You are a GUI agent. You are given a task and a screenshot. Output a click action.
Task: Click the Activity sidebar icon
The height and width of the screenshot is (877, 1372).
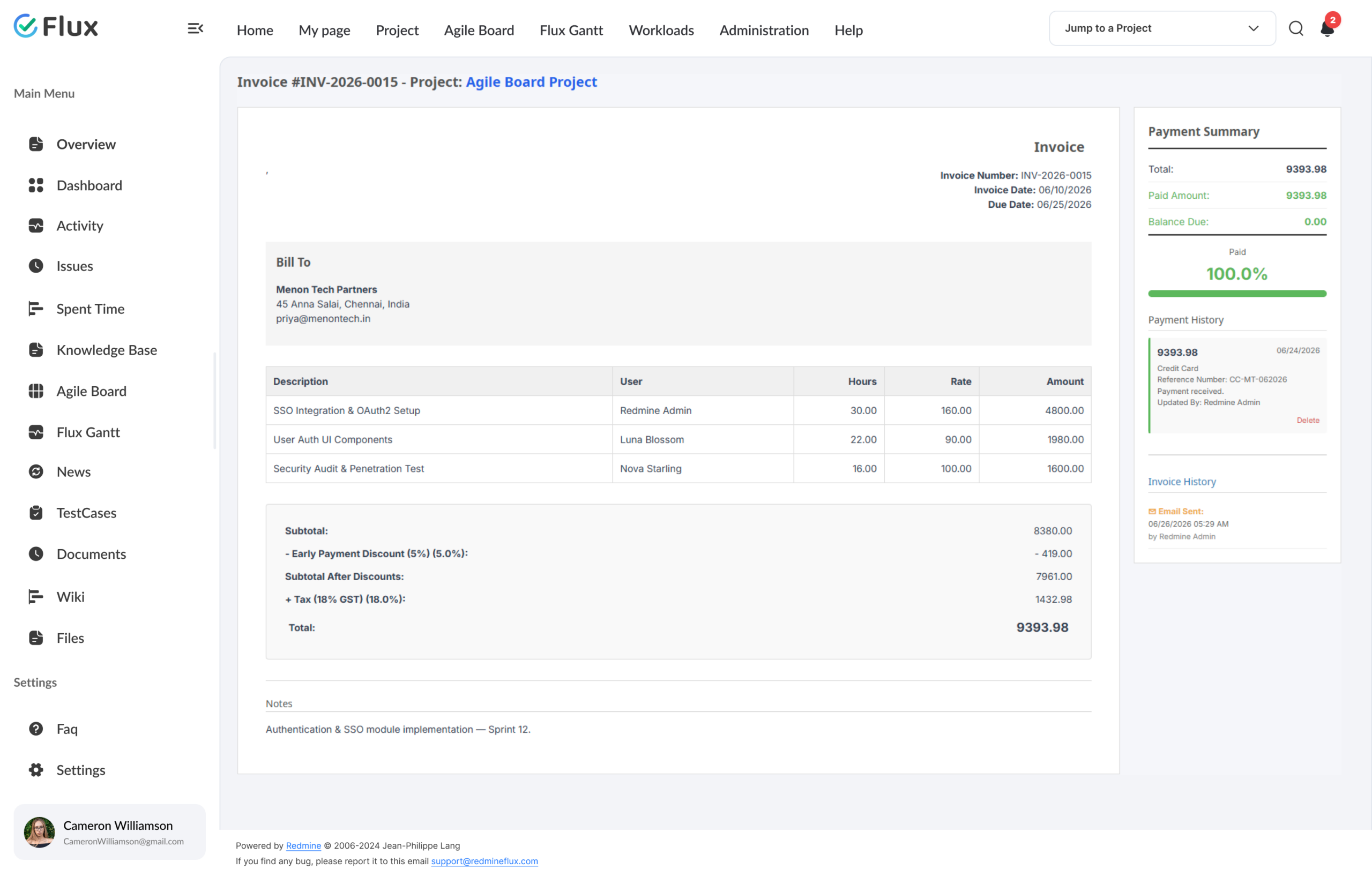click(x=36, y=226)
